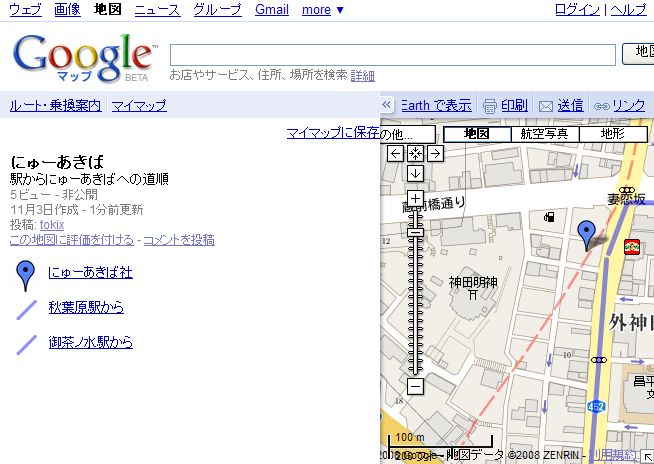Image resolution: width=654 pixels, height=464 pixels.
Task: Click コメントを投稿 link
Action: (x=179, y=240)
